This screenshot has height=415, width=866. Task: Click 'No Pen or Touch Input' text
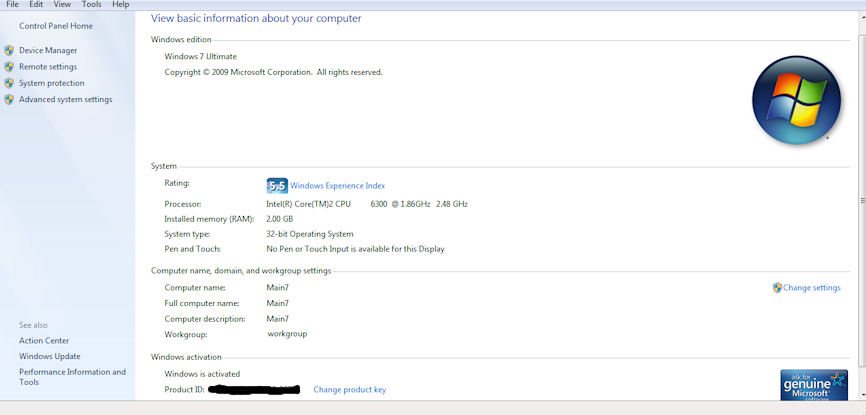pyautogui.click(x=355, y=249)
